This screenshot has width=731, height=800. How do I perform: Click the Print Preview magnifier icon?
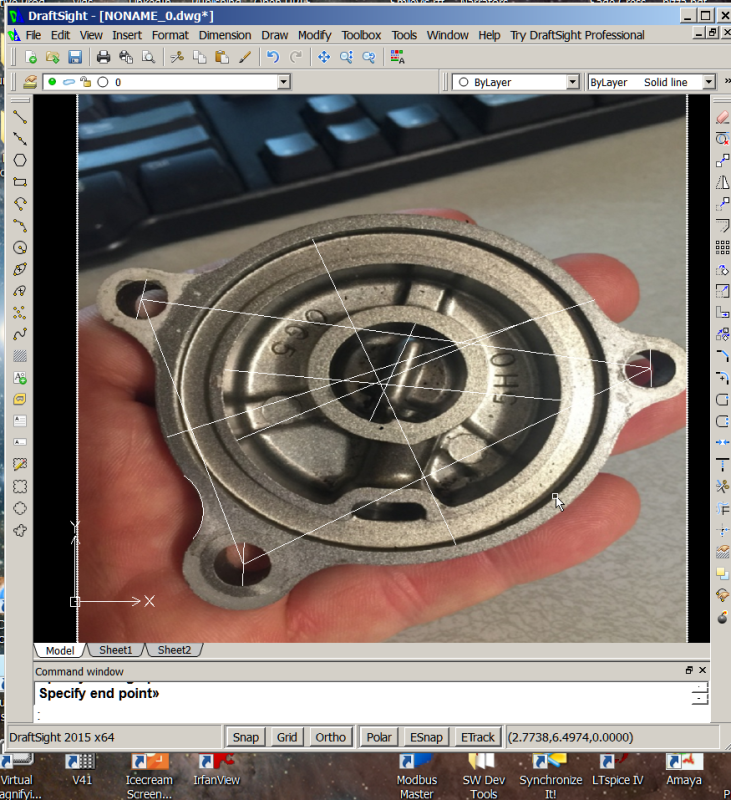tap(148, 57)
